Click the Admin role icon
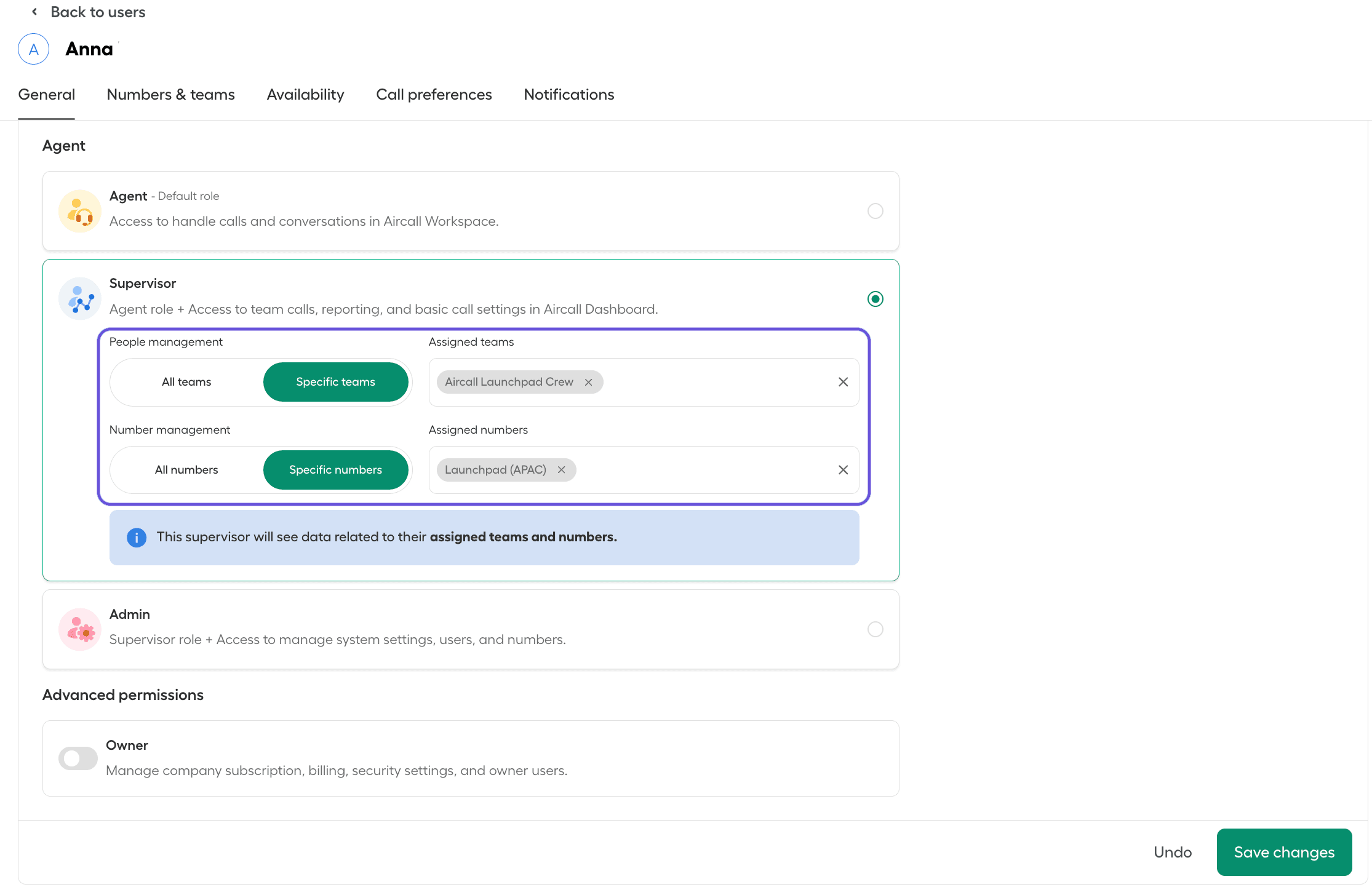 click(79, 629)
